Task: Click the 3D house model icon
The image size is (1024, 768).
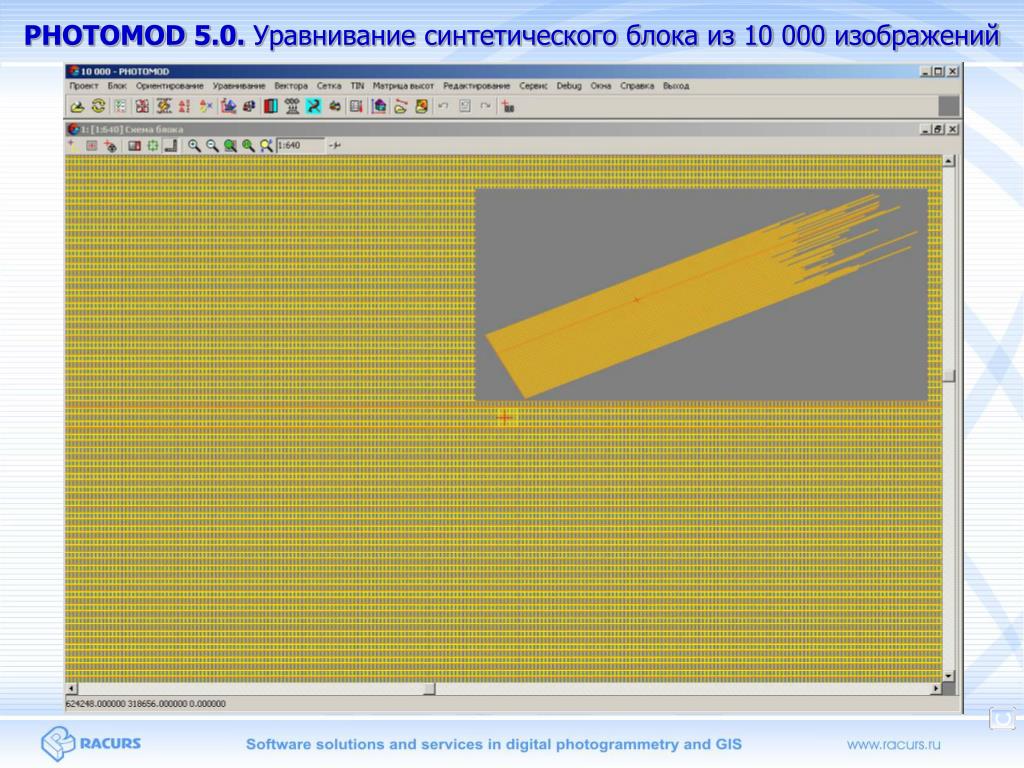Action: click(379, 106)
